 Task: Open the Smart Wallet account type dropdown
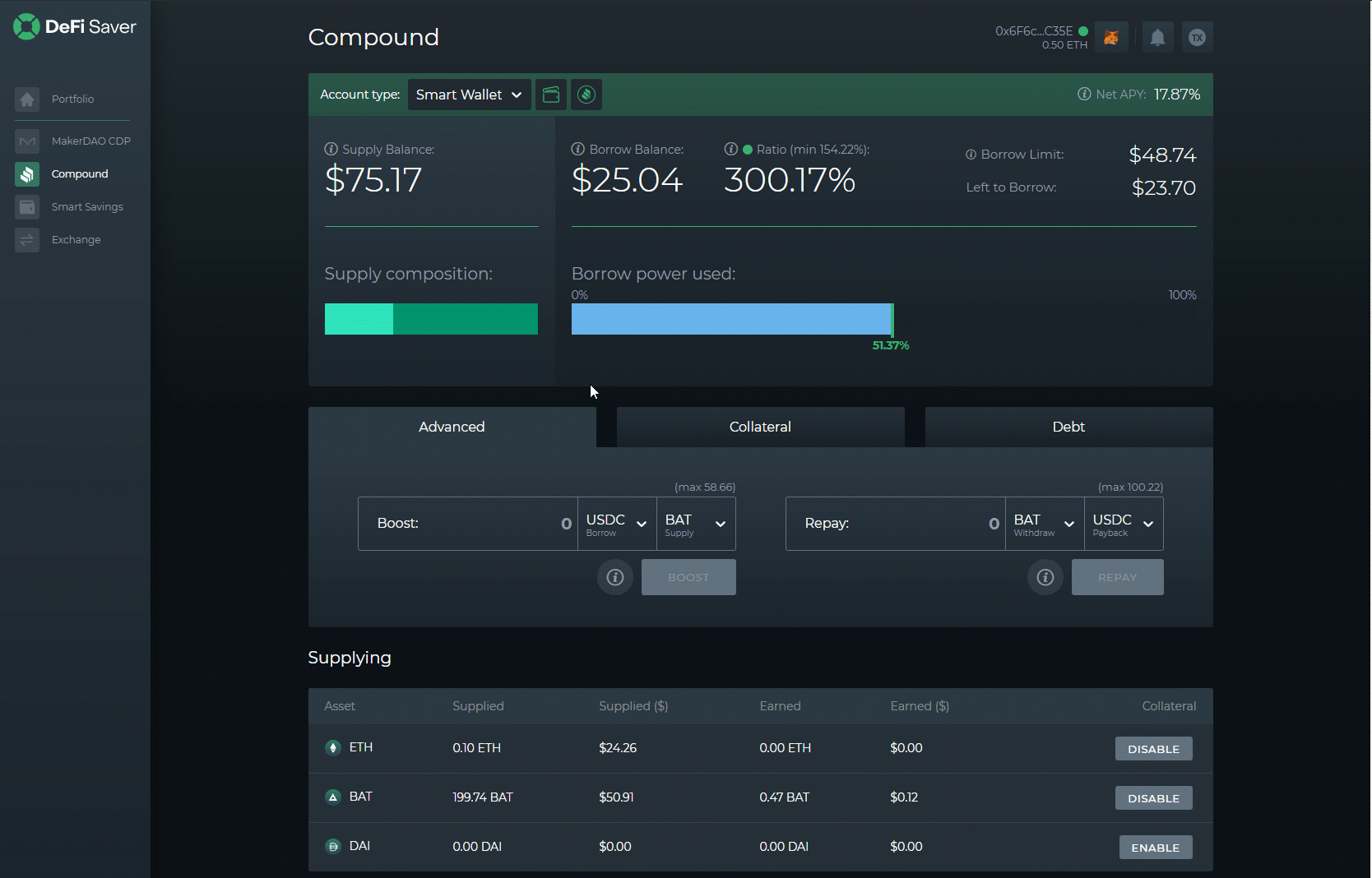click(469, 95)
